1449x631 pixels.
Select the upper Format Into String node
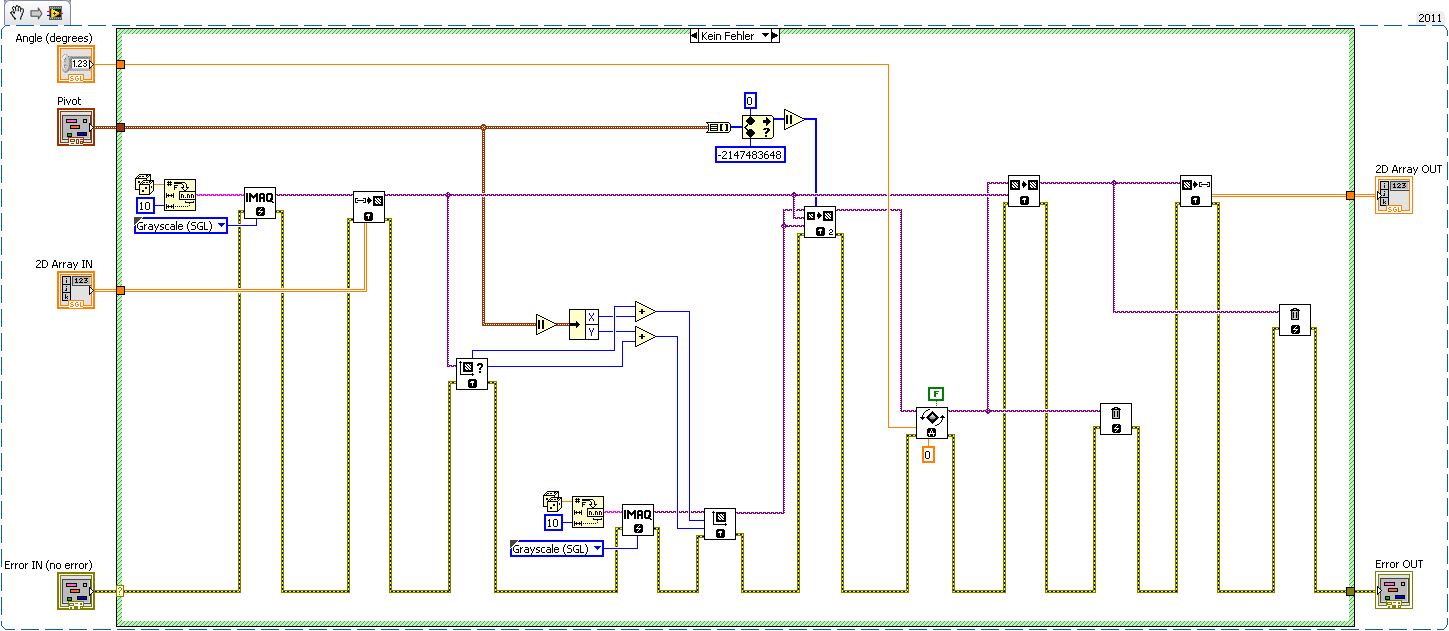coord(181,195)
